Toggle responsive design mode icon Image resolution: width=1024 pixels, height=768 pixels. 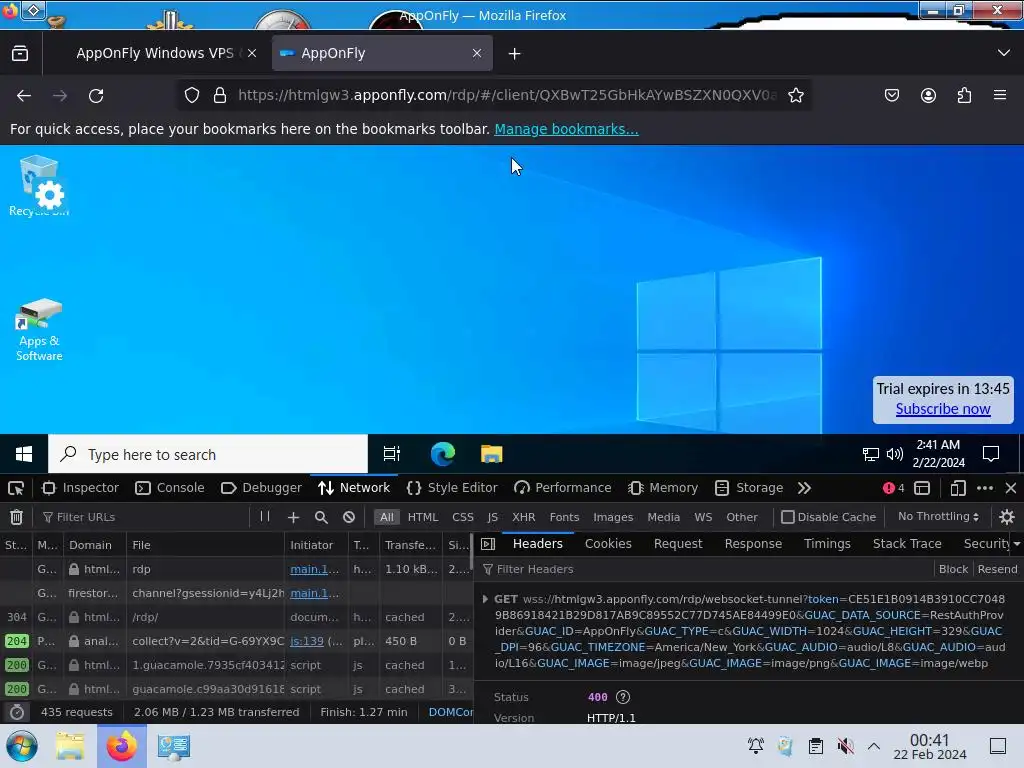(x=957, y=488)
